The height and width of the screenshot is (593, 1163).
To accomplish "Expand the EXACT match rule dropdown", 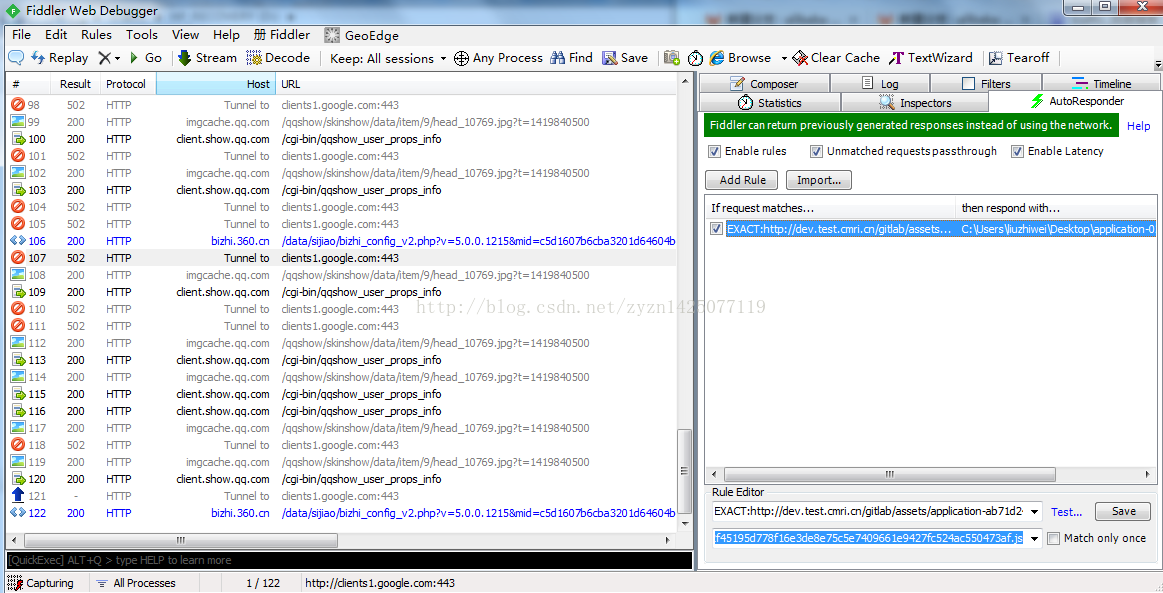I will (x=1034, y=512).
